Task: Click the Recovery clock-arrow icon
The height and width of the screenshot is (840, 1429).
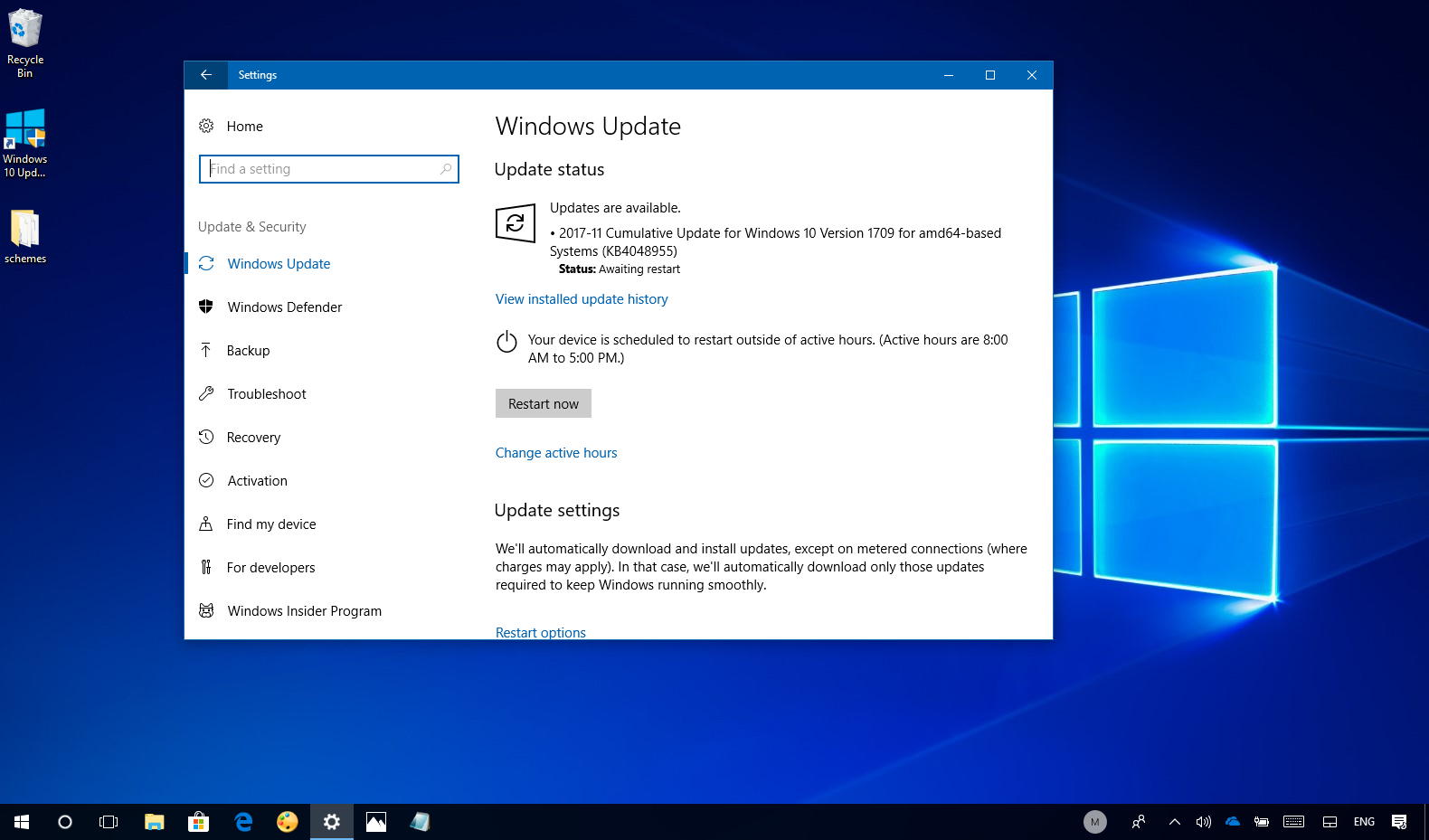Action: click(x=206, y=437)
